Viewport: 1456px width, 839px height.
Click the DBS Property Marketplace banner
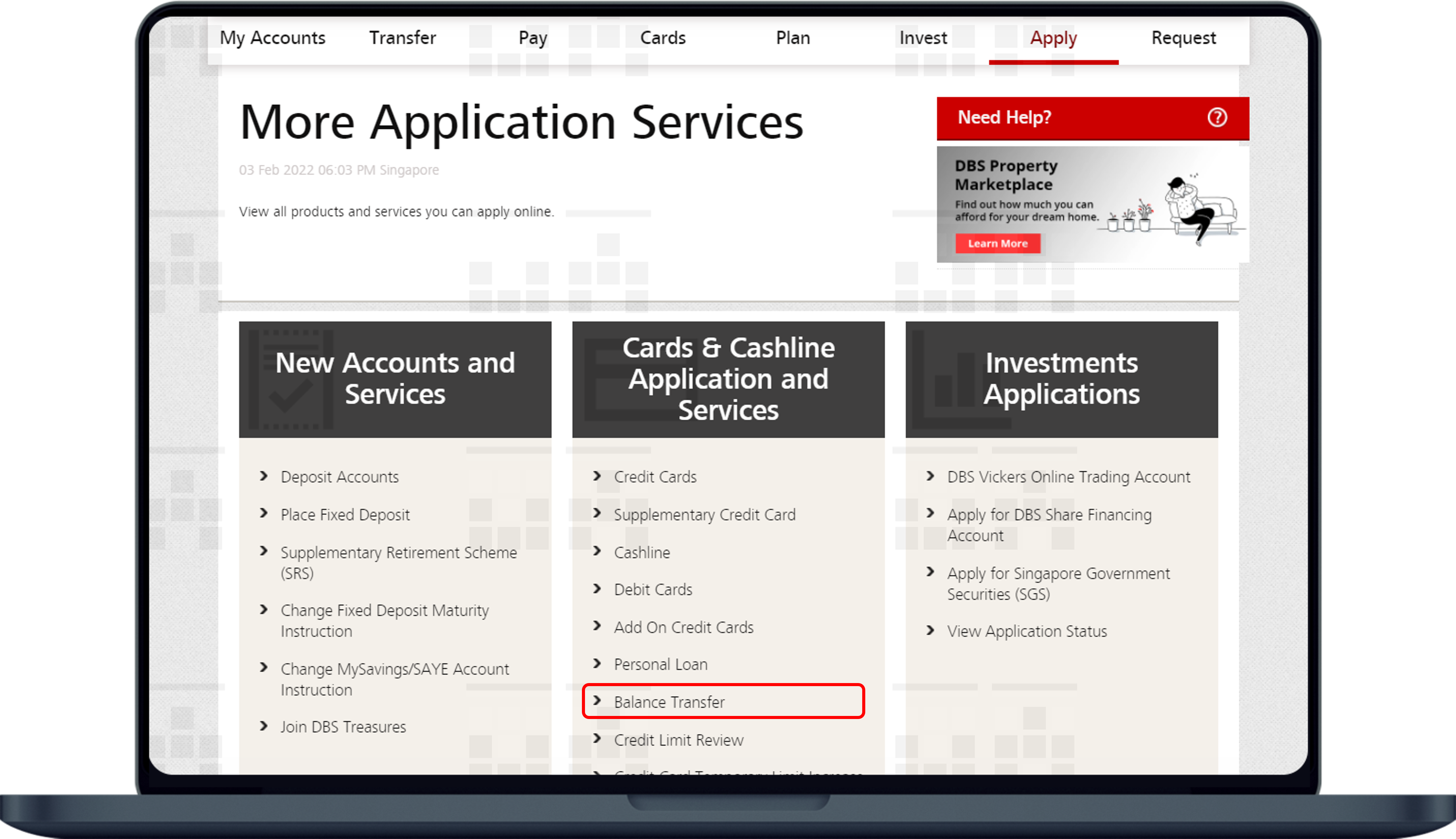tap(1092, 204)
